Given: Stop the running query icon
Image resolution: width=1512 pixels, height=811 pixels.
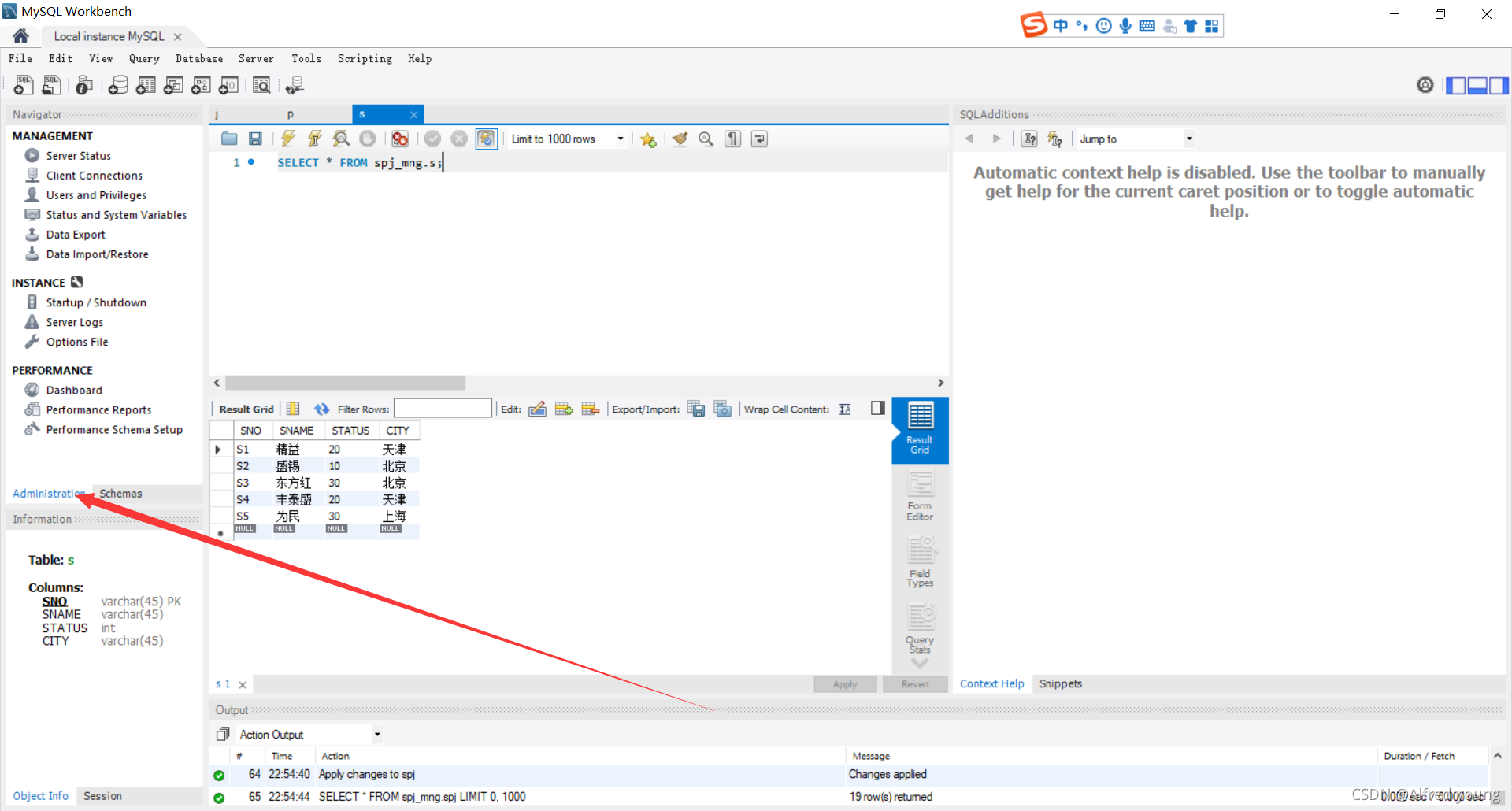Looking at the screenshot, I should [x=368, y=139].
